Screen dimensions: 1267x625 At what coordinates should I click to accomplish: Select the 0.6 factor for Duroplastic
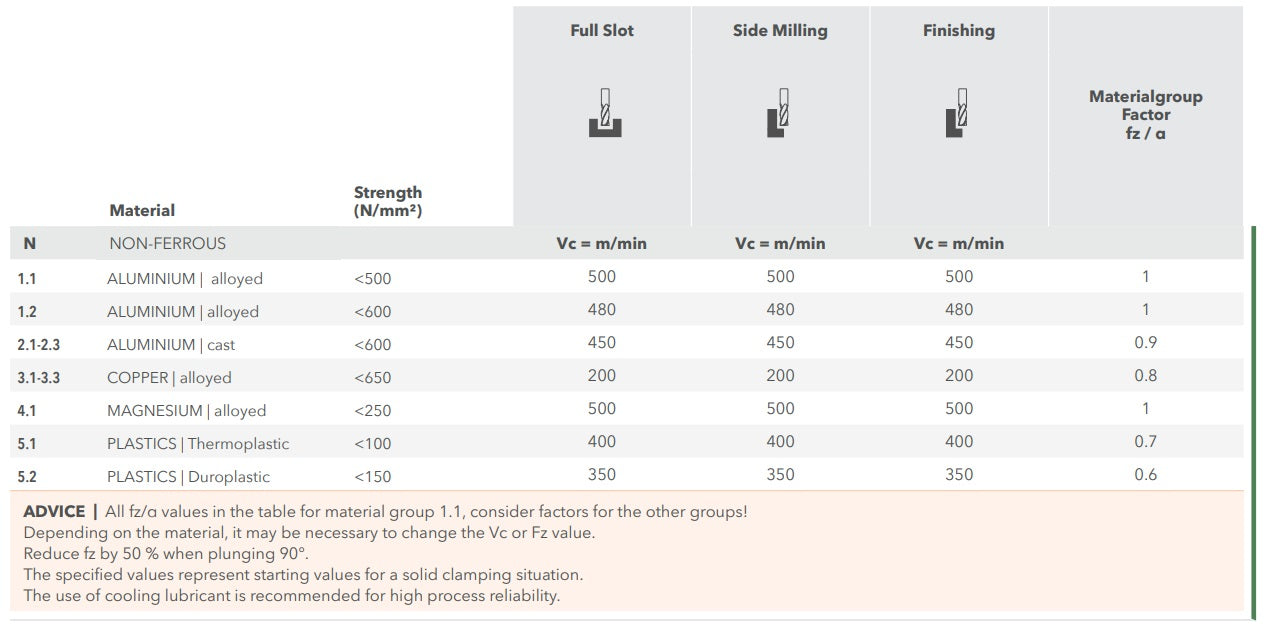coord(1145,474)
